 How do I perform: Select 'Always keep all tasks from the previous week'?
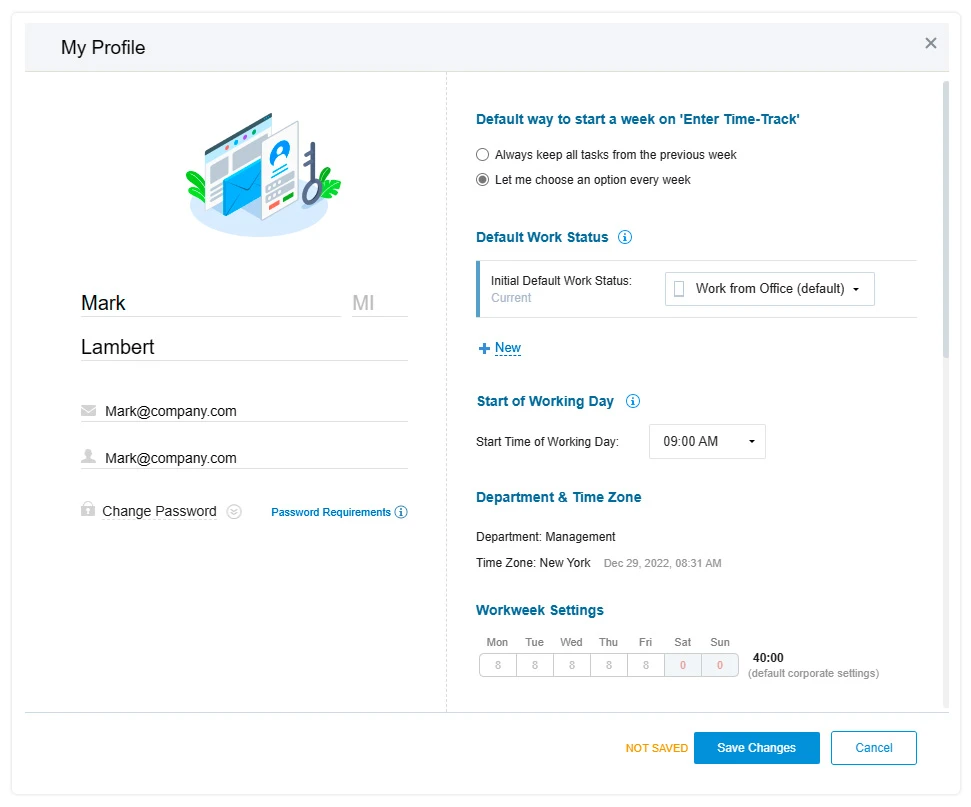tap(483, 155)
